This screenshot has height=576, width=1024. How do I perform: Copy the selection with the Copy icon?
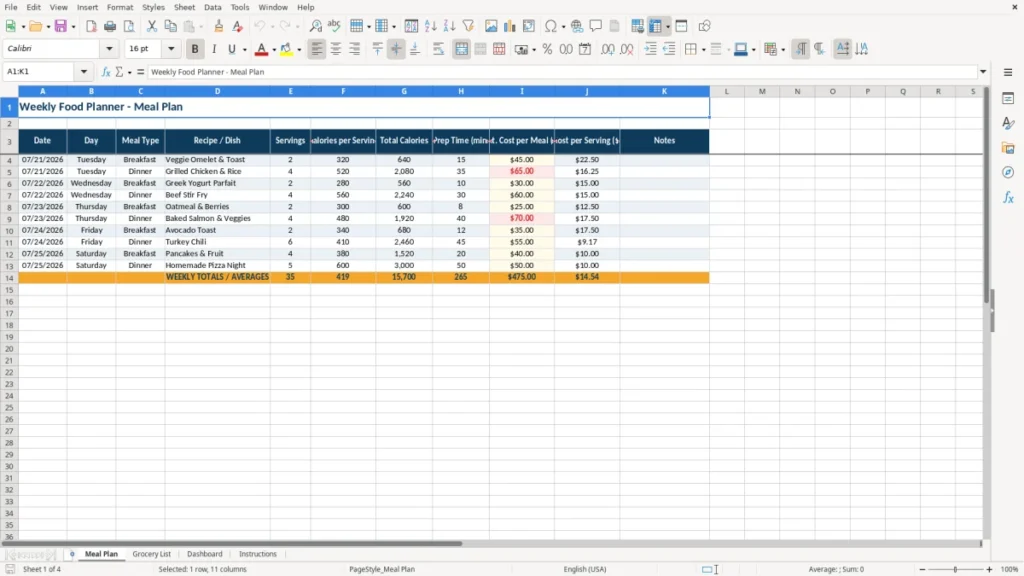click(x=170, y=26)
